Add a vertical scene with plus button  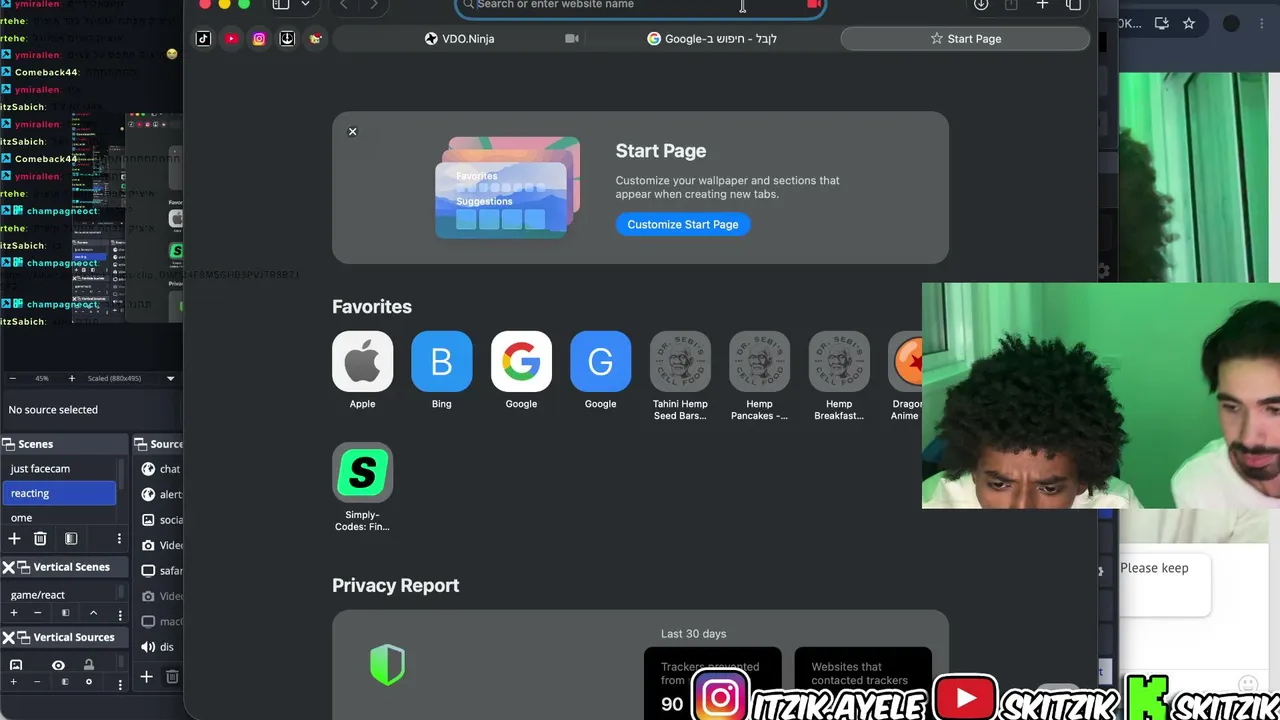14,613
